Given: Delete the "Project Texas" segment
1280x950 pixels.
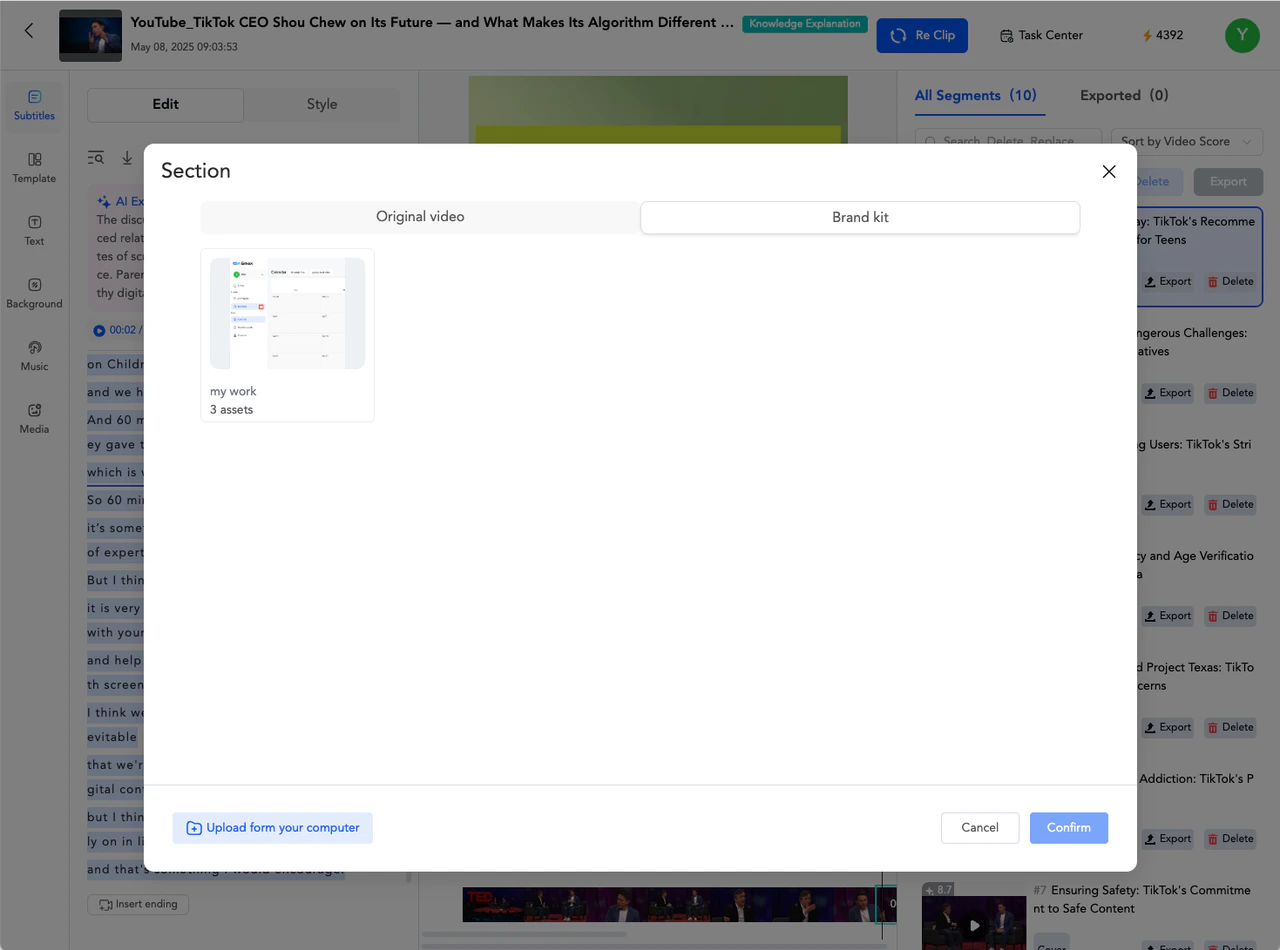Looking at the screenshot, I should tap(1230, 728).
